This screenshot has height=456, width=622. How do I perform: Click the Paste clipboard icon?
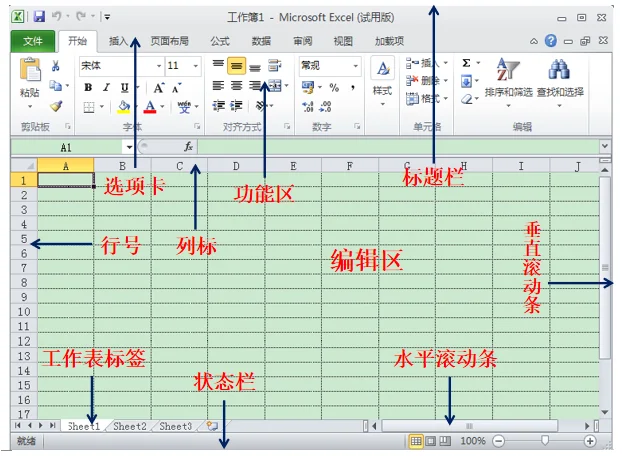(x=30, y=70)
